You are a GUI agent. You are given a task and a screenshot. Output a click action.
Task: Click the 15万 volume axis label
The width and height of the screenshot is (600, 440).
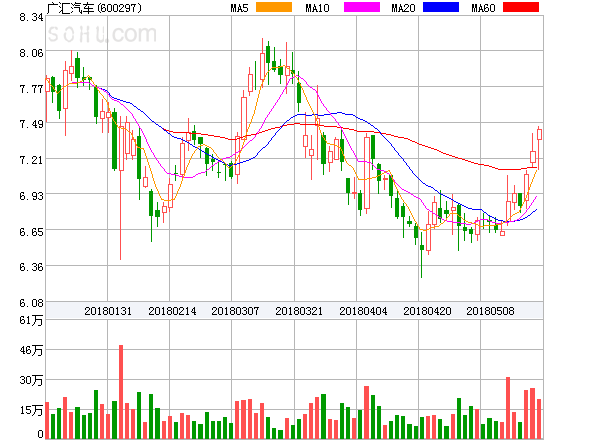(31, 411)
